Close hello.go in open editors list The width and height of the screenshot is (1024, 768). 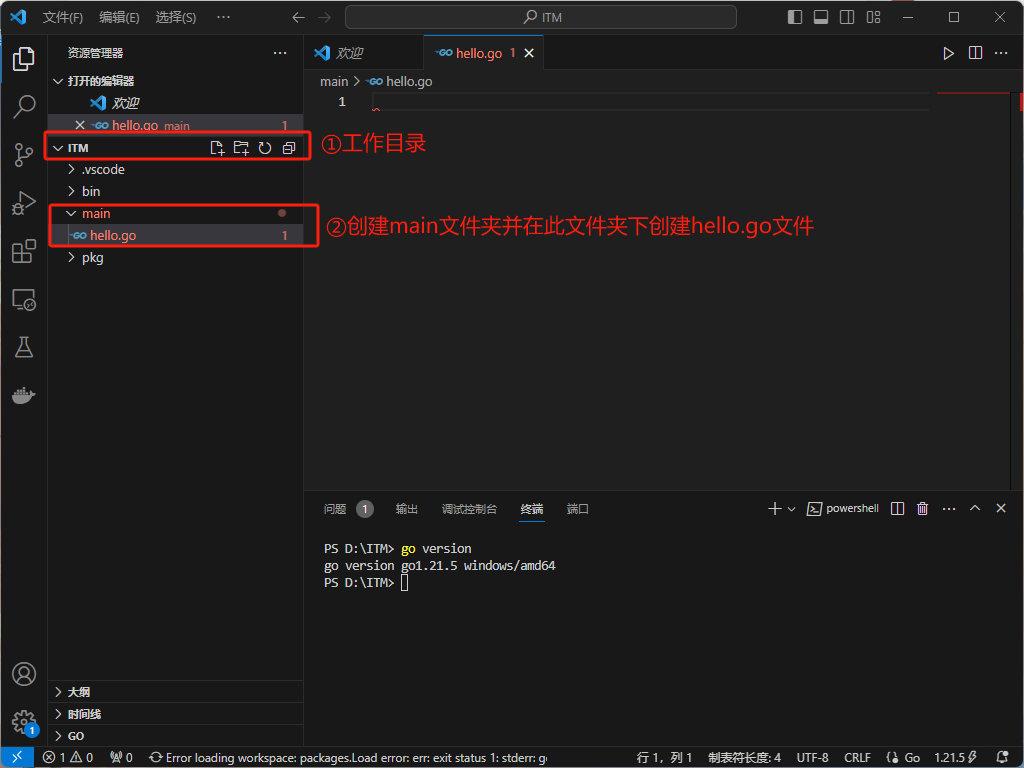pyautogui.click(x=80, y=125)
